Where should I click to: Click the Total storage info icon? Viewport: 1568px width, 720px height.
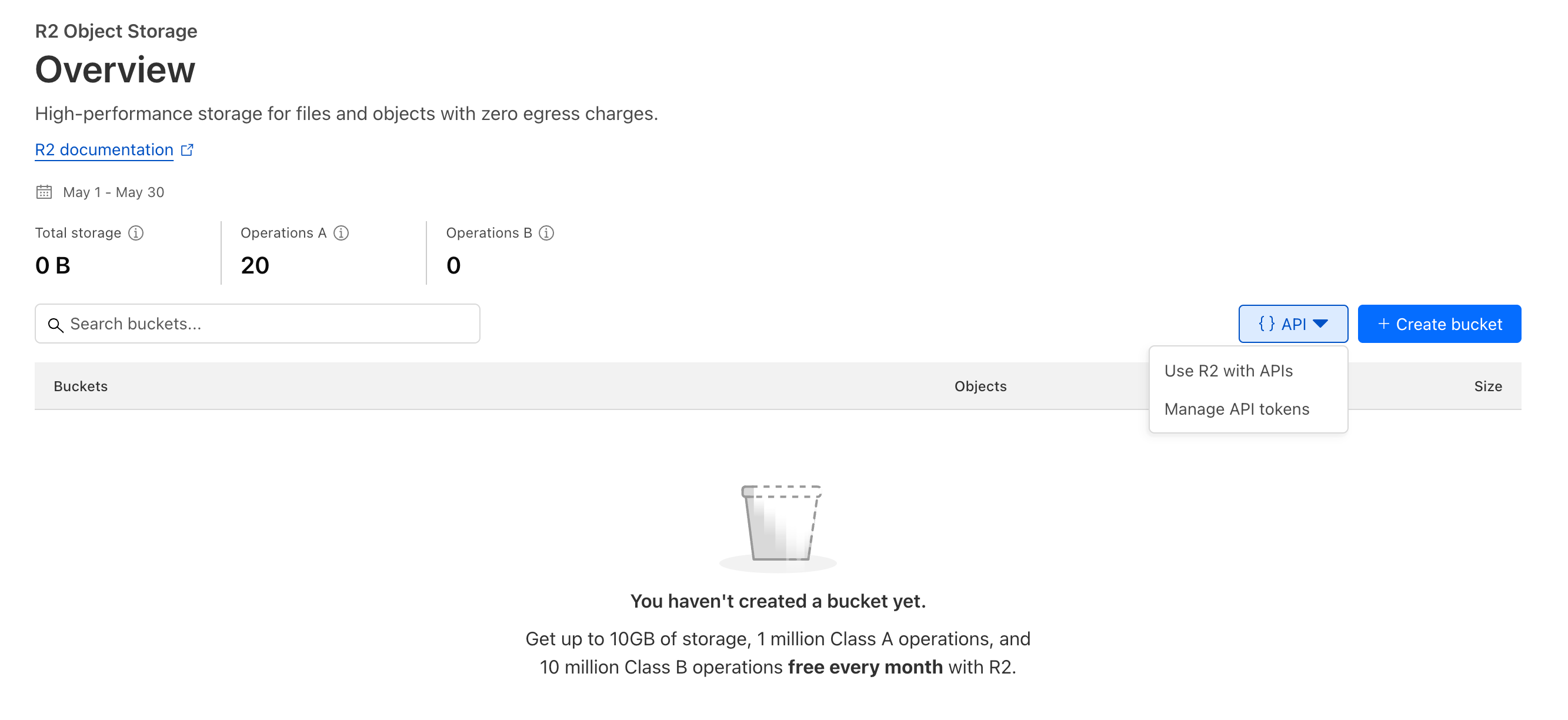click(x=136, y=233)
